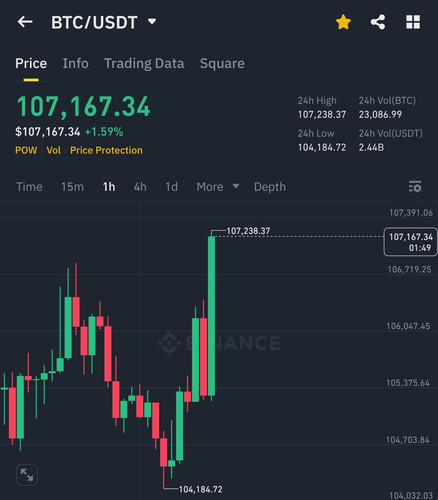
Task: Tap the Vol tag
Action: click(54, 150)
